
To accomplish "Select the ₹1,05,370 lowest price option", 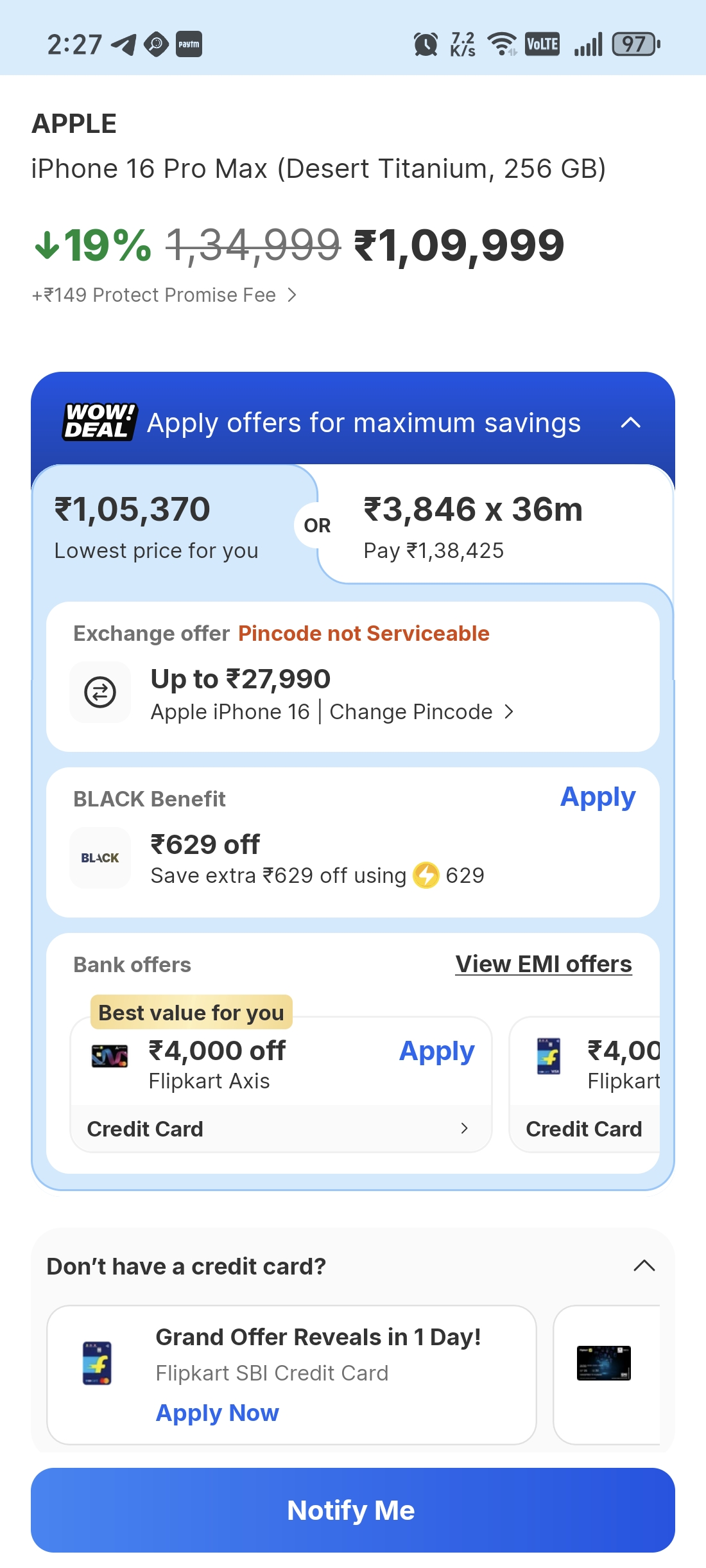I will click(157, 525).
